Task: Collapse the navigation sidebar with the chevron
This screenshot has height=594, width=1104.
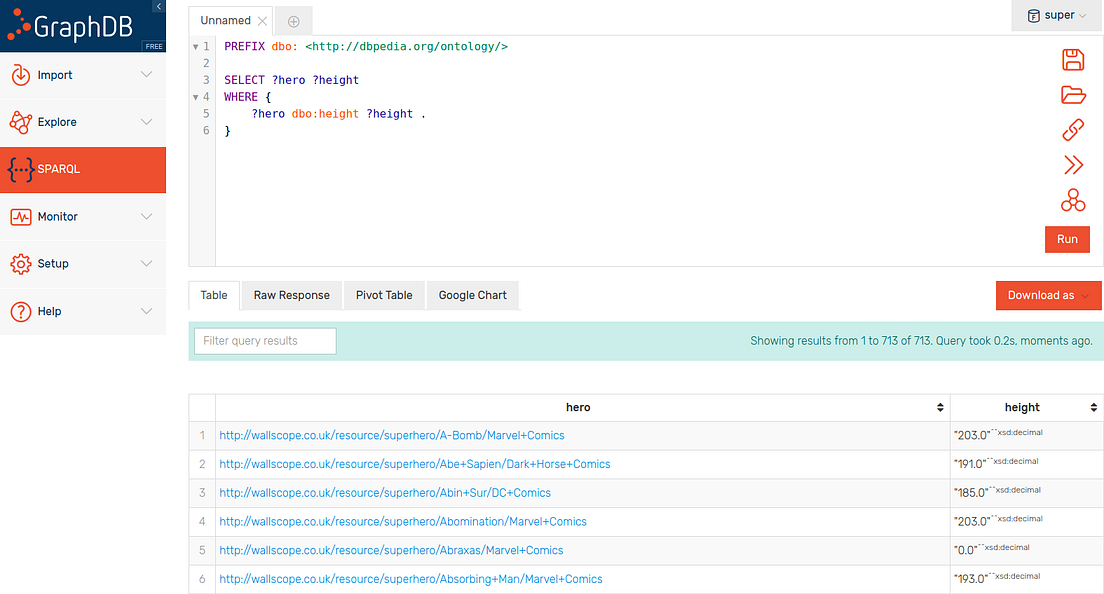Action: [158, 6]
